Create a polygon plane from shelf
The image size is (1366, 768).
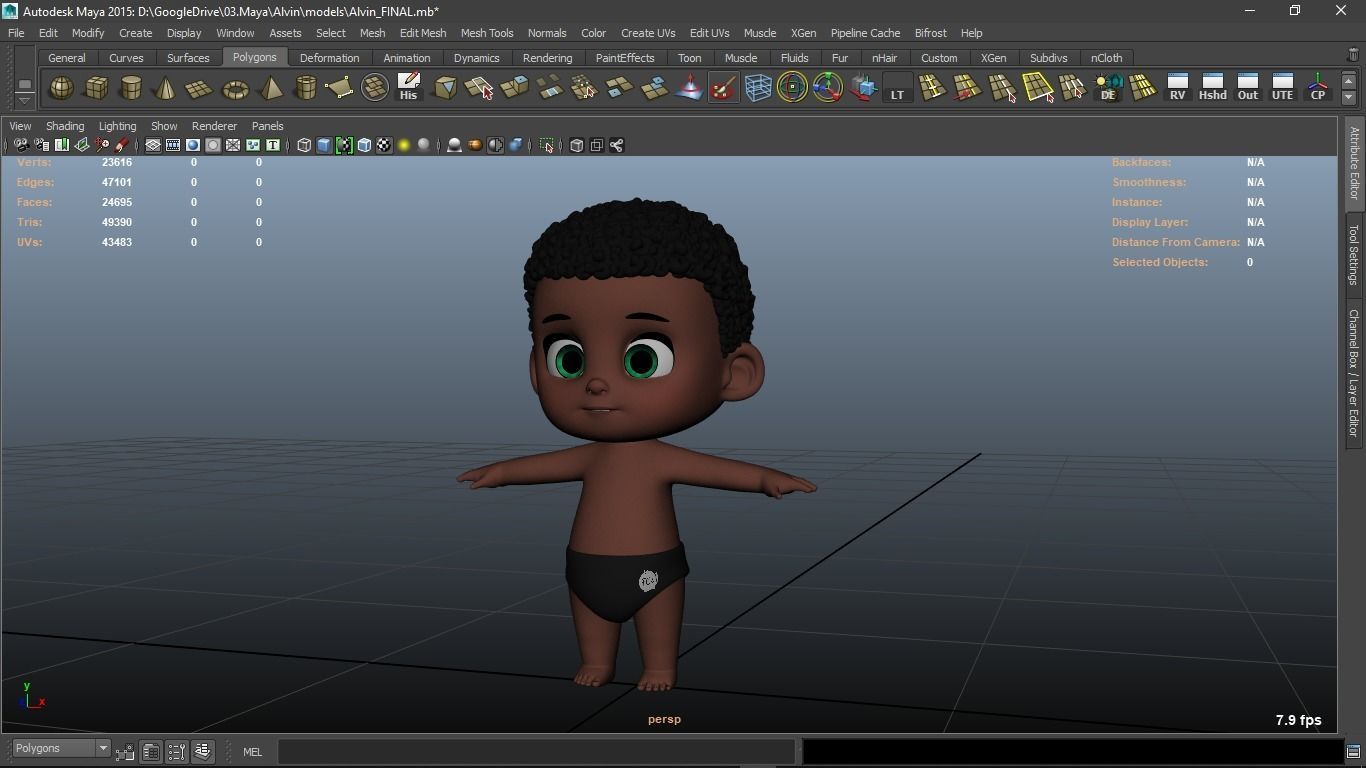click(x=200, y=88)
